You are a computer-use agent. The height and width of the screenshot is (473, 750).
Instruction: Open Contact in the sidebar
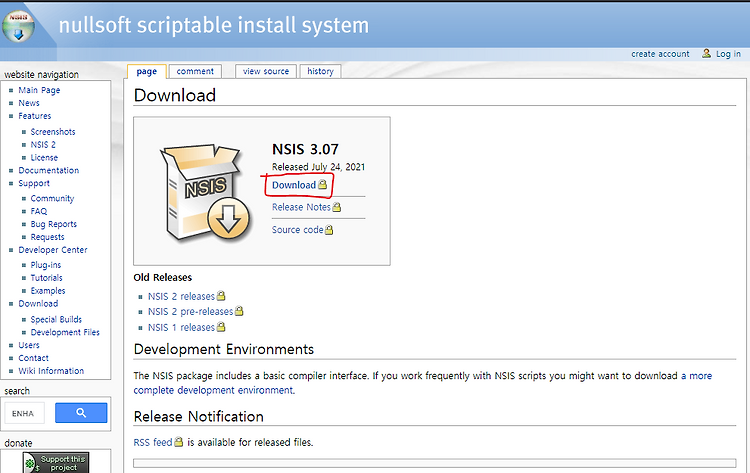click(33, 358)
